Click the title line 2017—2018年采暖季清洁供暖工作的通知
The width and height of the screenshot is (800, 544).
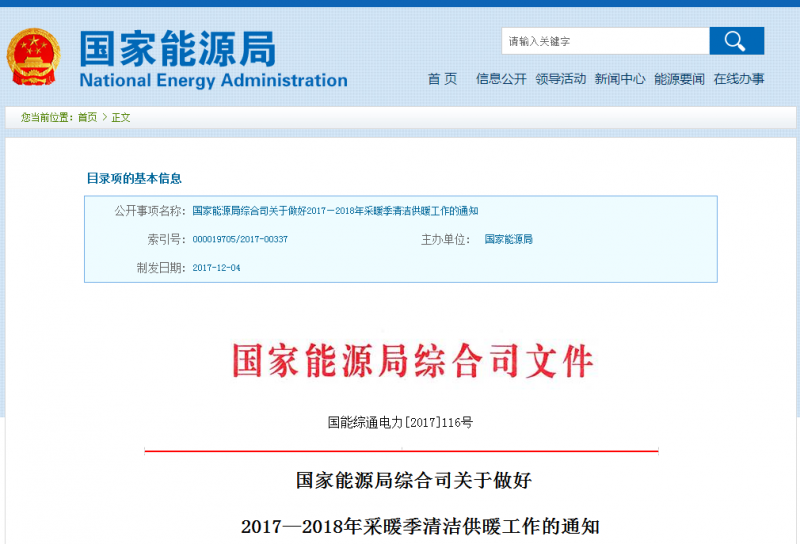click(420, 526)
